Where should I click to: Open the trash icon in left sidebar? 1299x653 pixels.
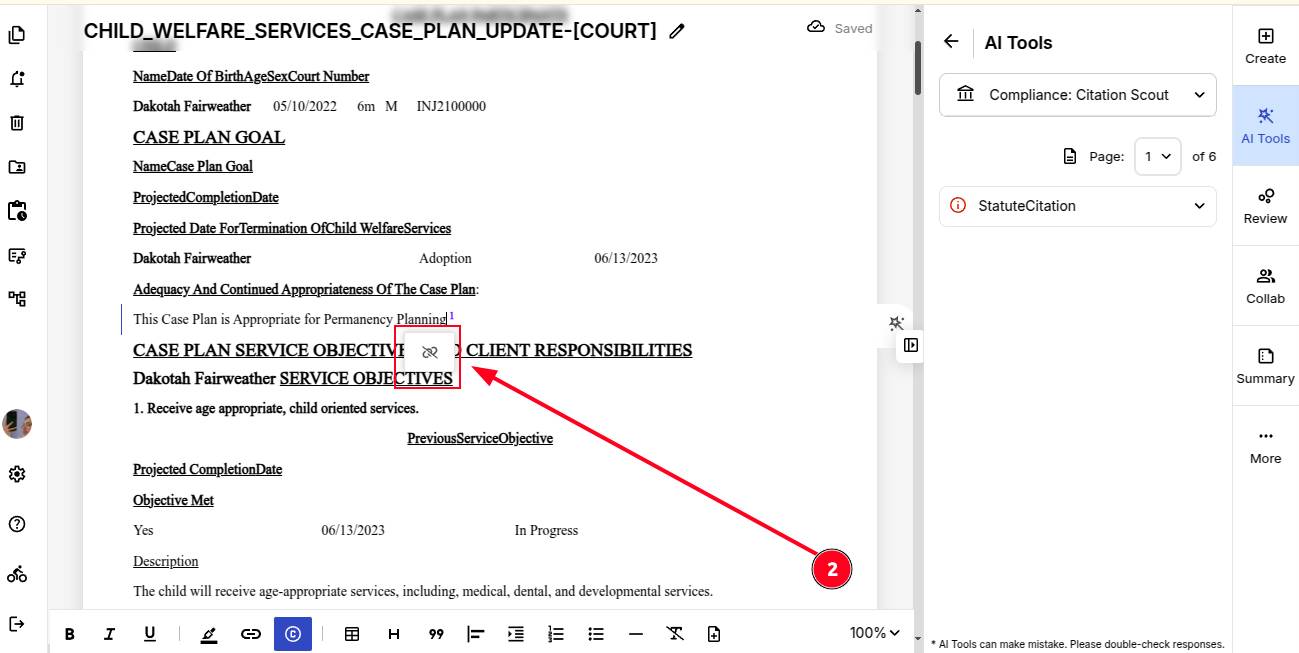click(x=17, y=123)
